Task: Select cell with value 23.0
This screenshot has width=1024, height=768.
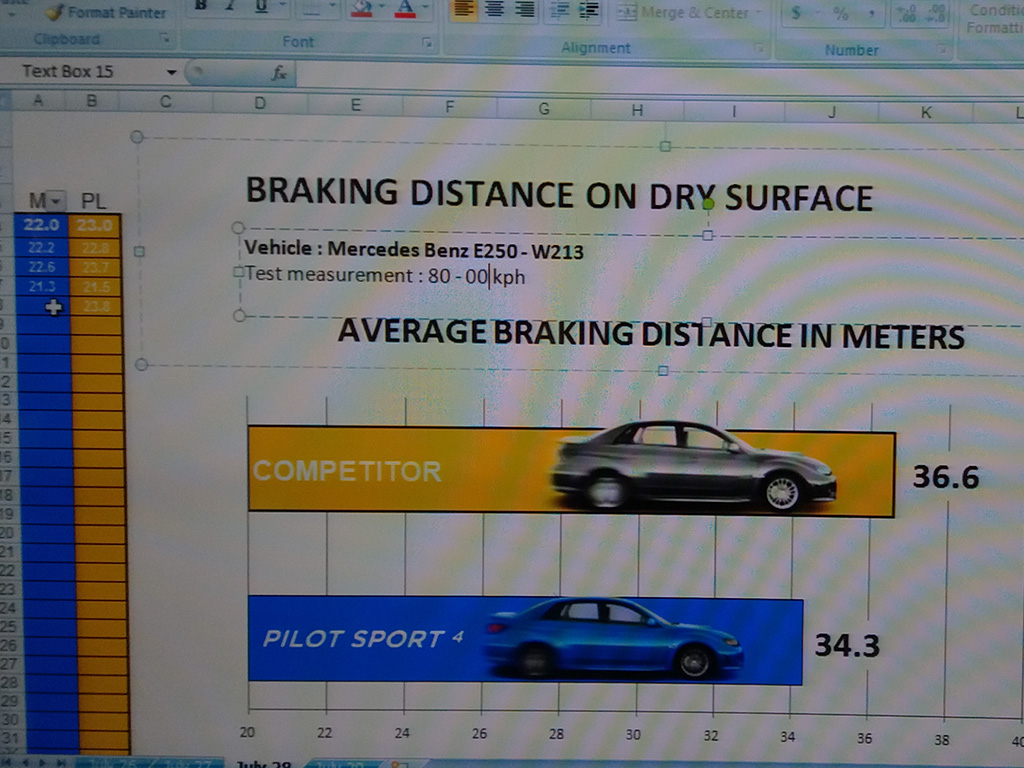Action: tap(94, 225)
